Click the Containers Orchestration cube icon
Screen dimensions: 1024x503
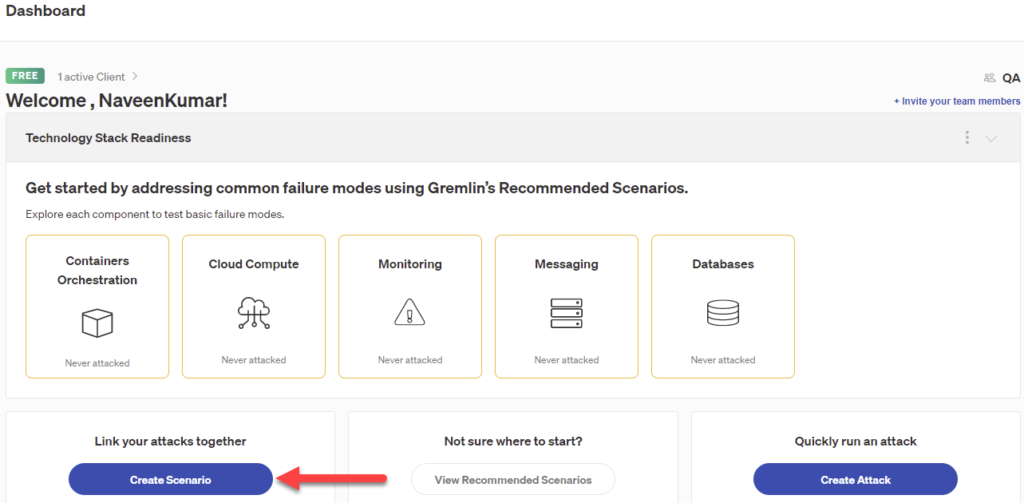tap(97, 322)
